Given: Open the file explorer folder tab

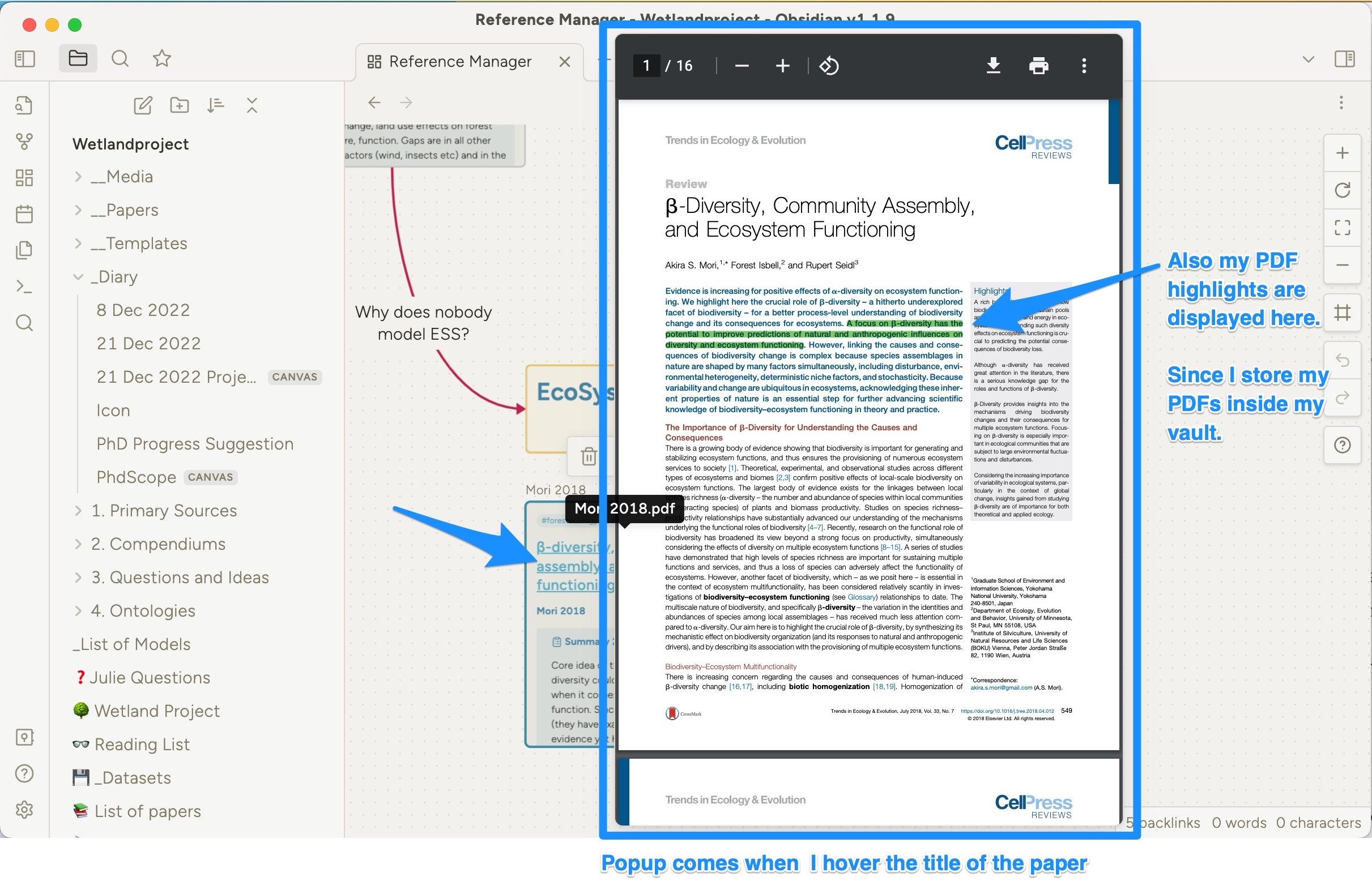Looking at the screenshot, I should pyautogui.click(x=78, y=58).
